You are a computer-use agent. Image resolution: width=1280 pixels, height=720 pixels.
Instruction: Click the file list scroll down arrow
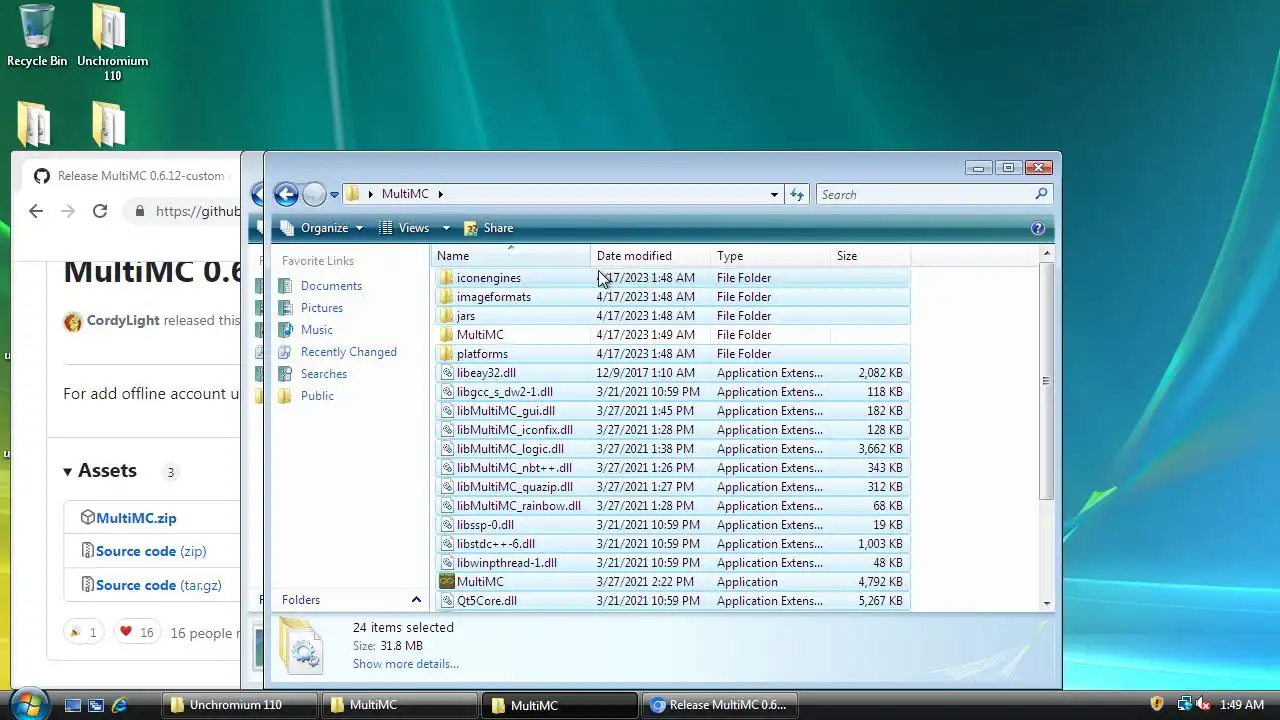pyautogui.click(x=1047, y=603)
